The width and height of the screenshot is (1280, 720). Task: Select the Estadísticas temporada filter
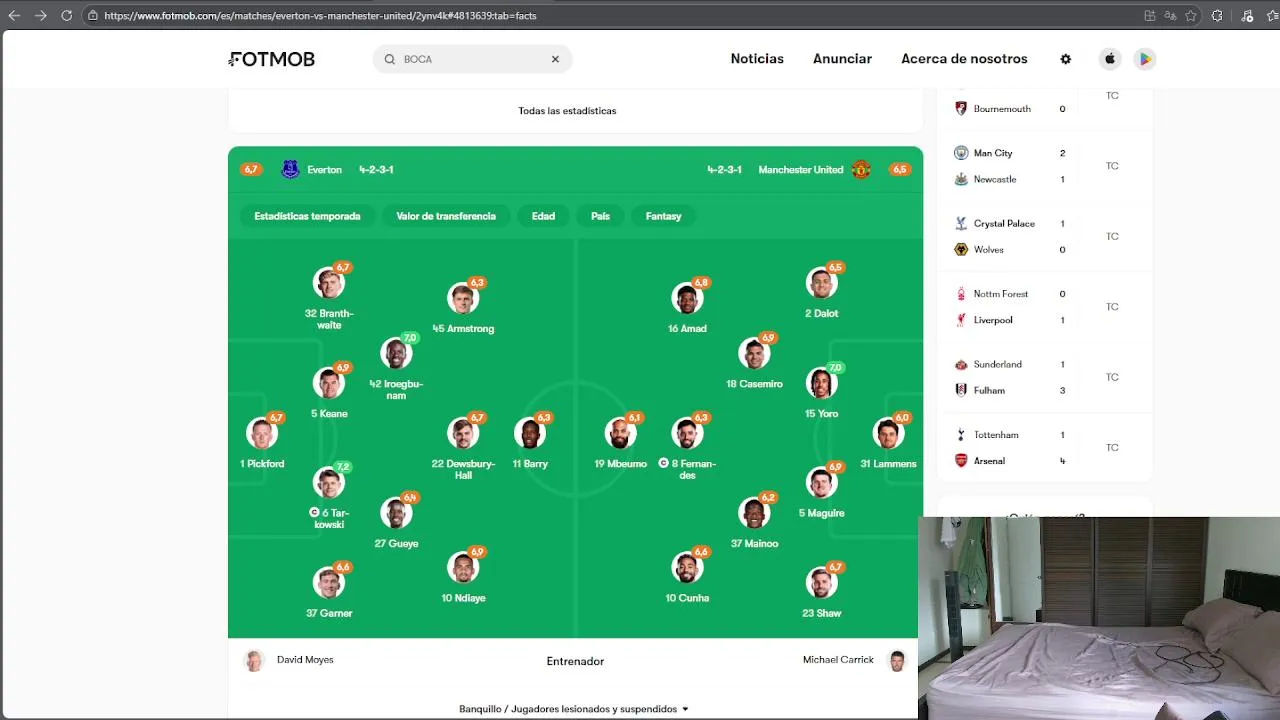click(307, 216)
